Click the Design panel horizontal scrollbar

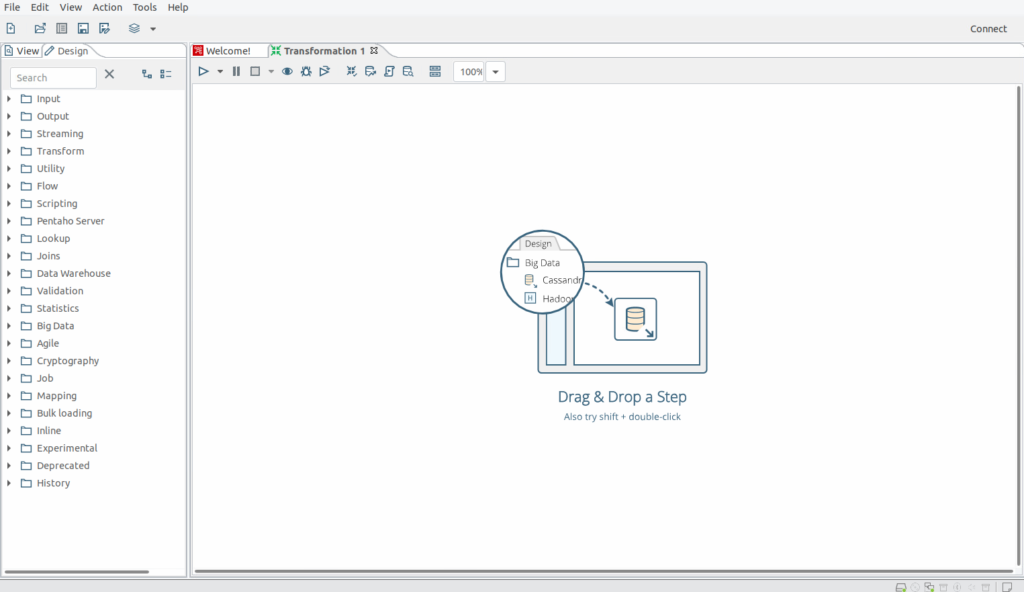tap(77, 572)
